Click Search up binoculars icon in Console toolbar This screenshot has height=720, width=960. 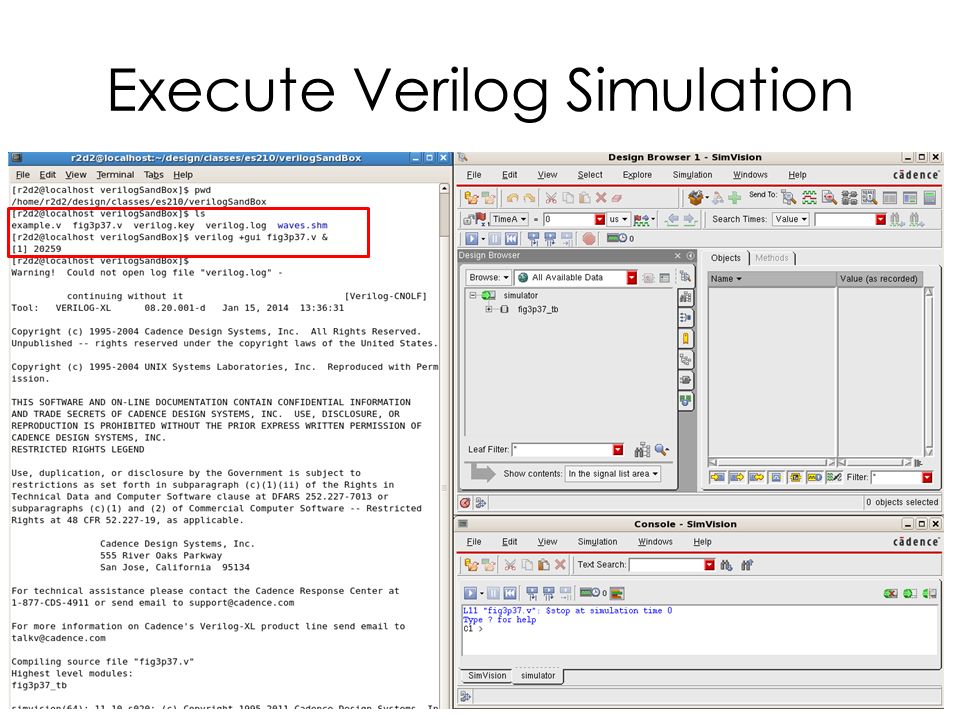pyautogui.click(x=746, y=564)
